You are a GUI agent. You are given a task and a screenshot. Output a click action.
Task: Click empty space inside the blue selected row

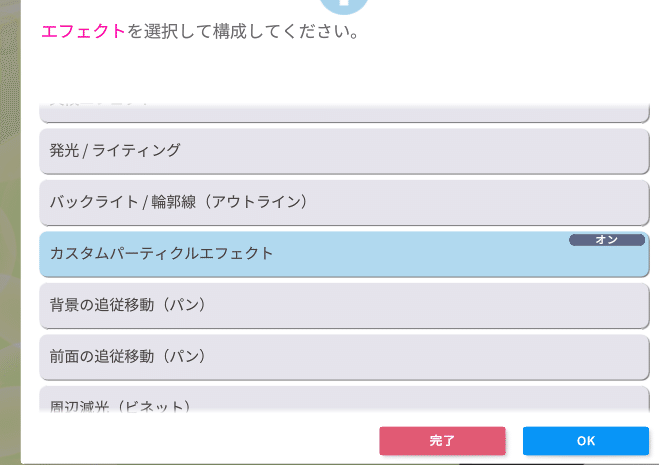[420, 259]
